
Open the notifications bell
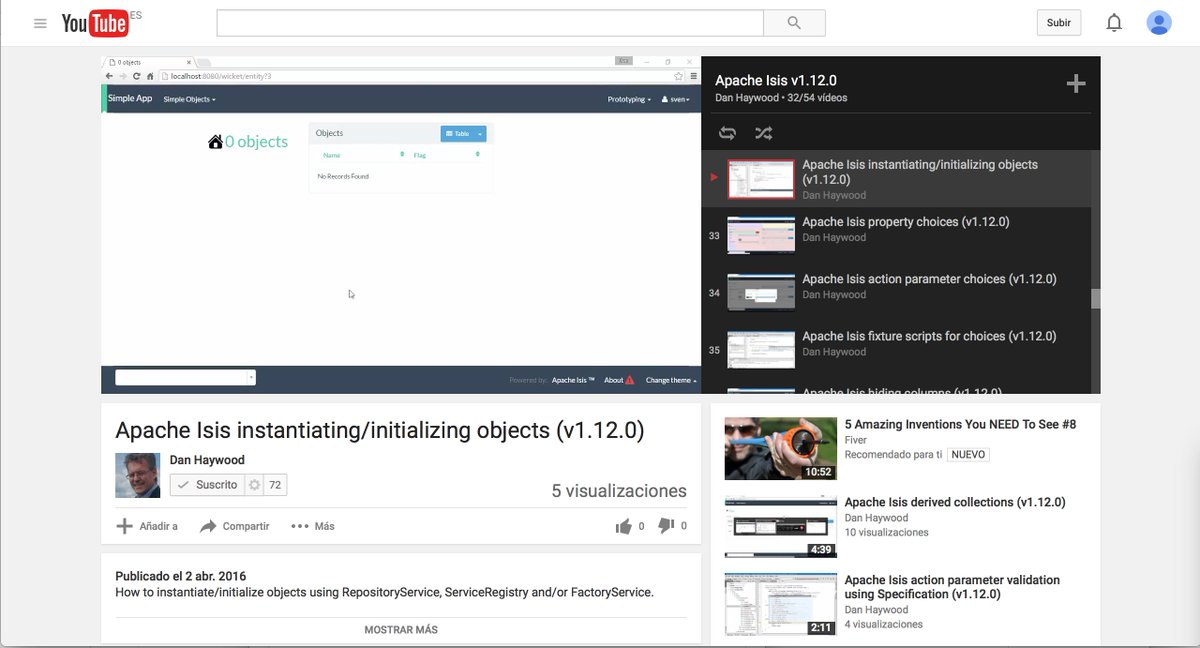click(1114, 22)
